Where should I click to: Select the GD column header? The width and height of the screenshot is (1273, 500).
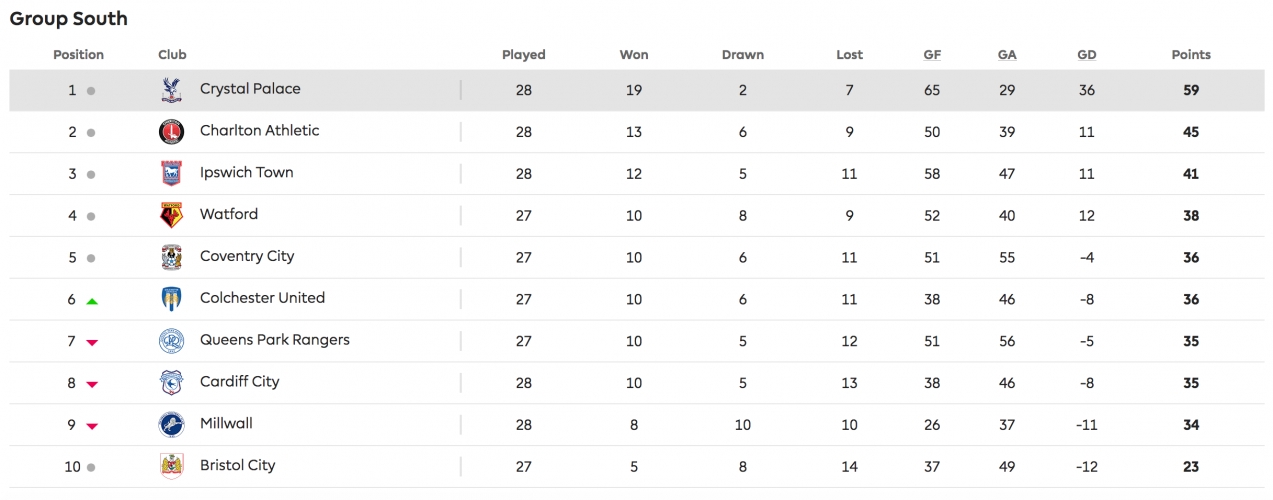coord(1087,55)
